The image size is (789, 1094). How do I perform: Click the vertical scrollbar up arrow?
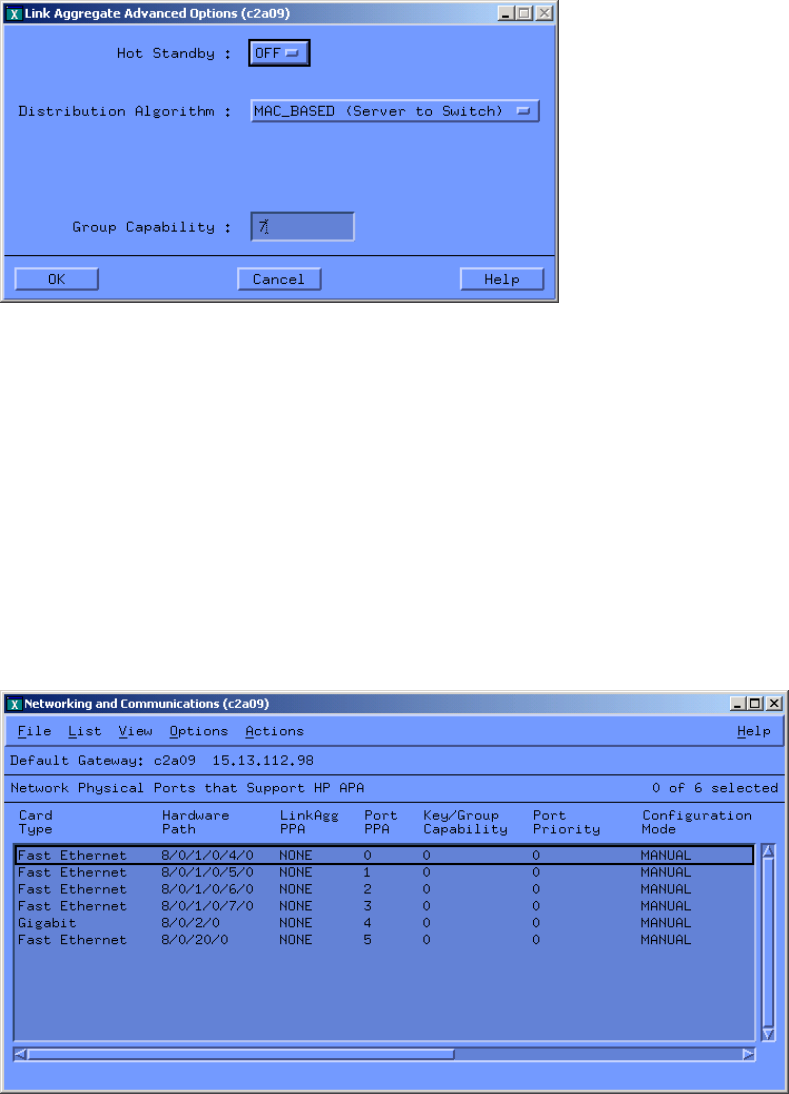[x=768, y=852]
